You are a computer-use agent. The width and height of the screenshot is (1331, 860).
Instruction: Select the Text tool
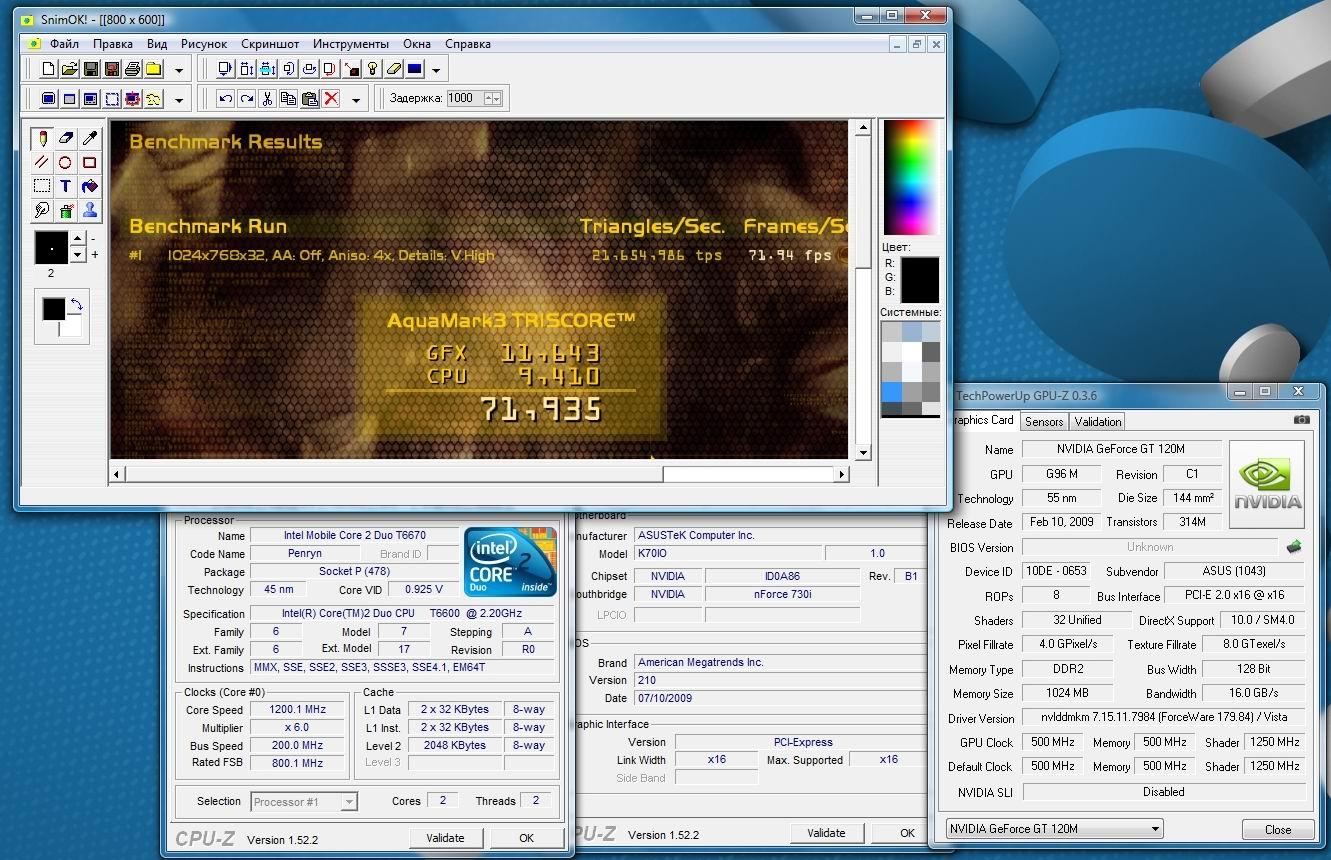pyautogui.click(x=65, y=186)
